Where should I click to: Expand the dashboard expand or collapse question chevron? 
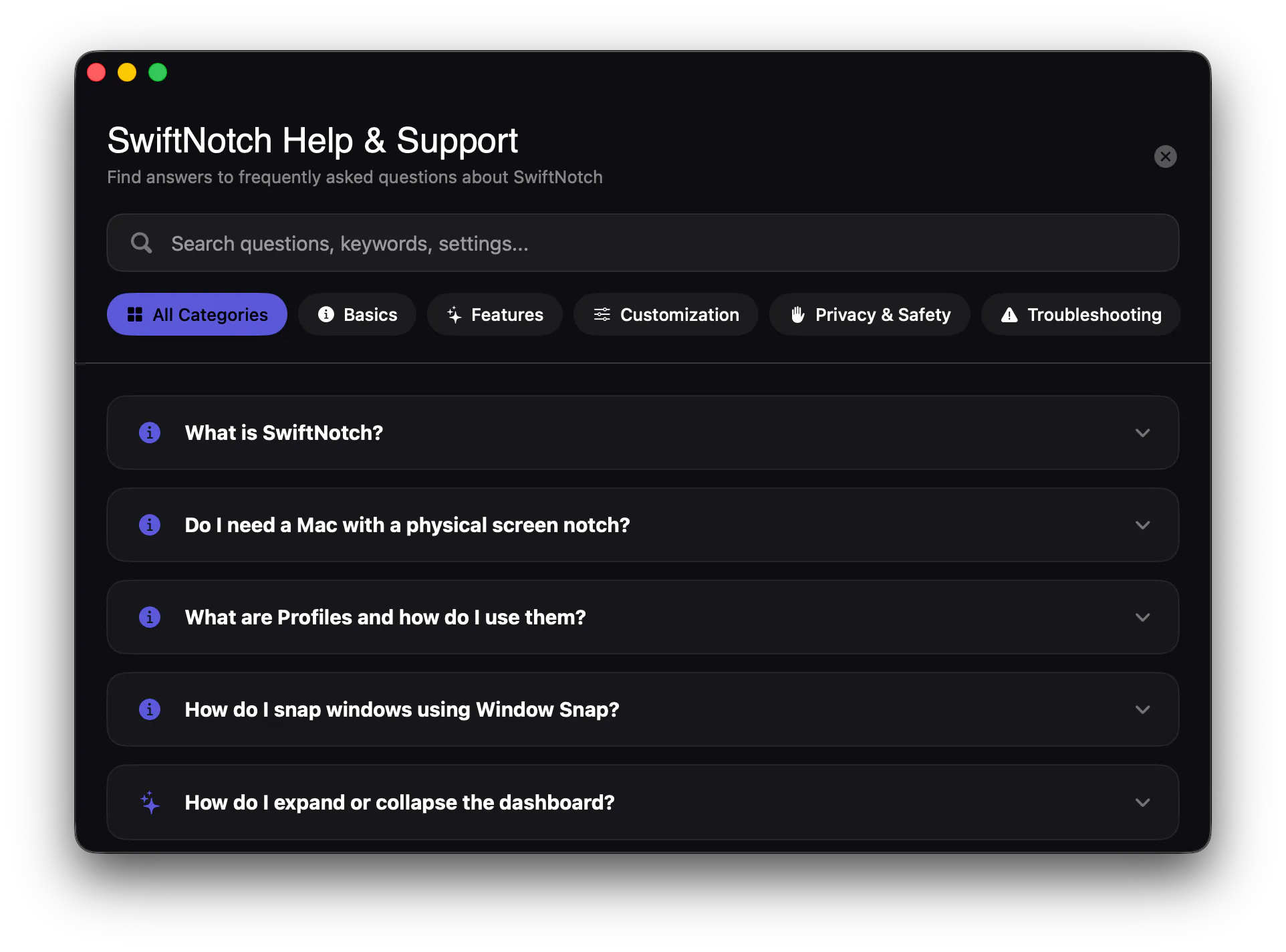point(1142,802)
